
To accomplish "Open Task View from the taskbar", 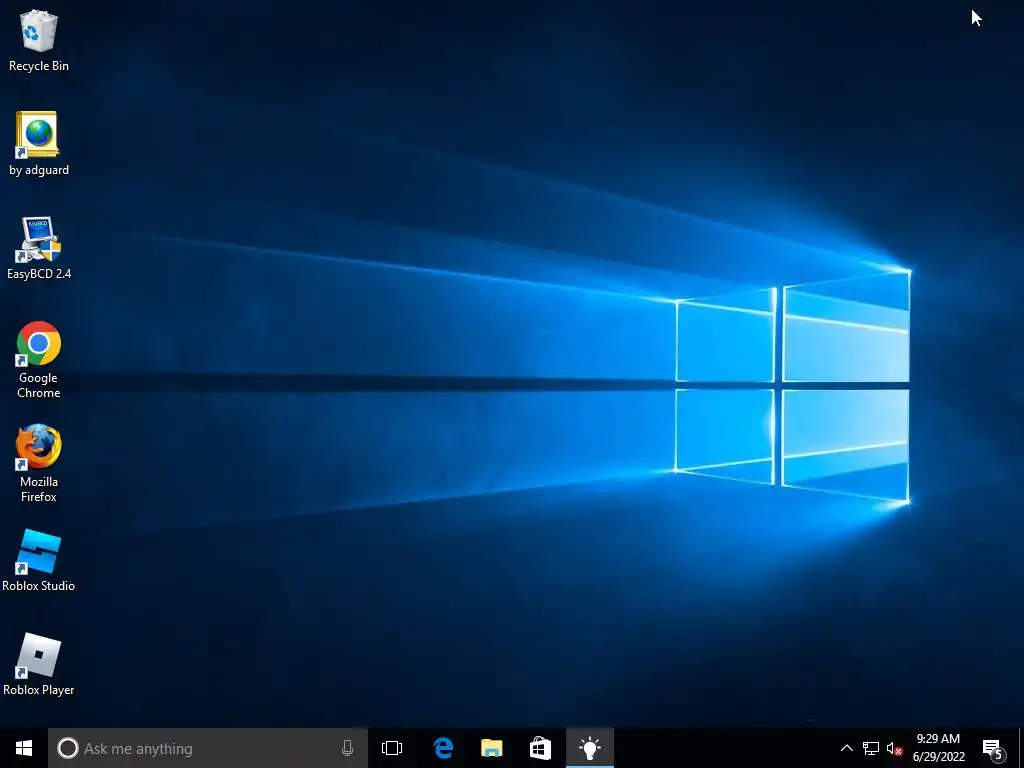I will tap(392, 748).
